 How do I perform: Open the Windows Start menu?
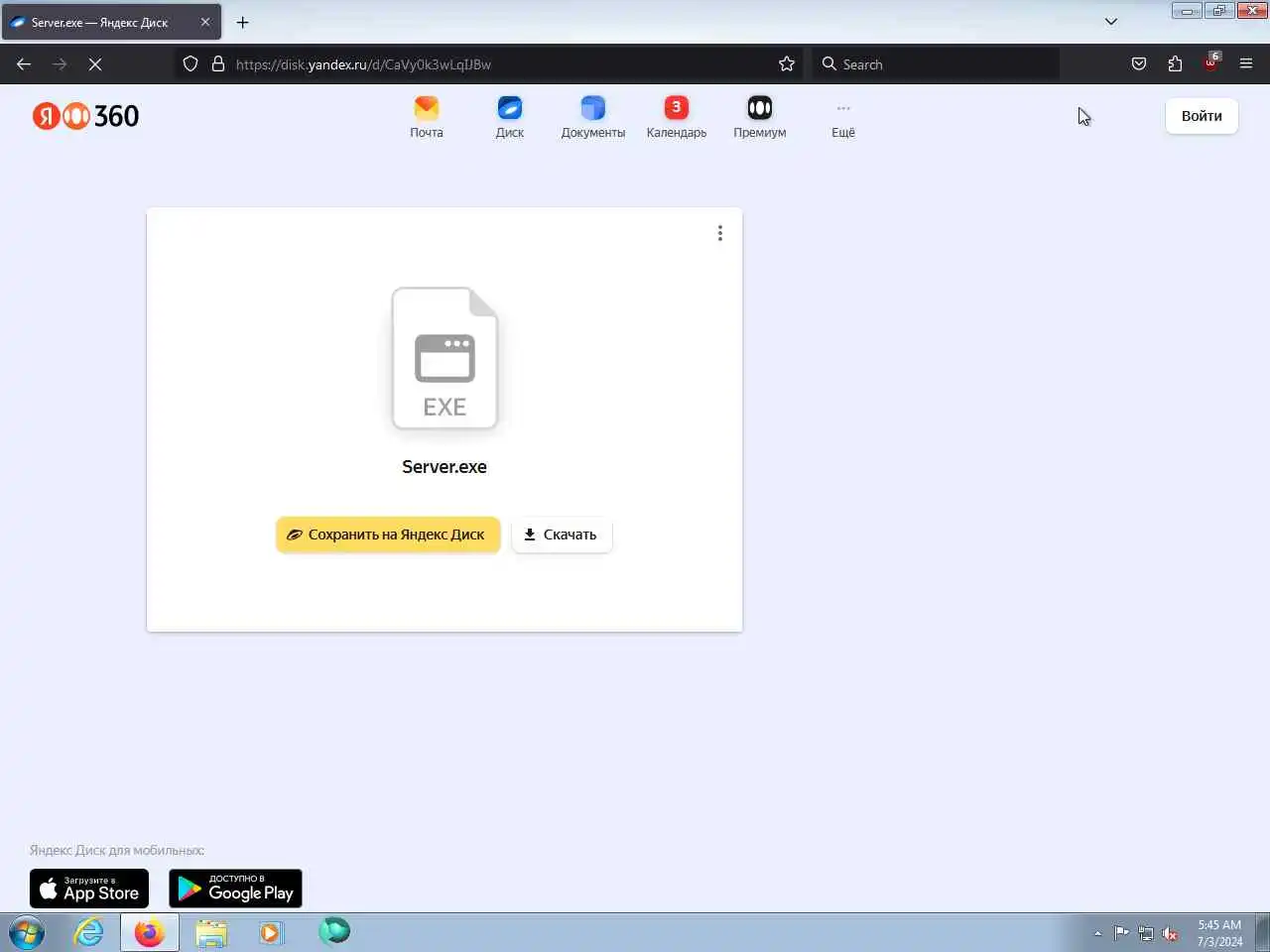(27, 932)
